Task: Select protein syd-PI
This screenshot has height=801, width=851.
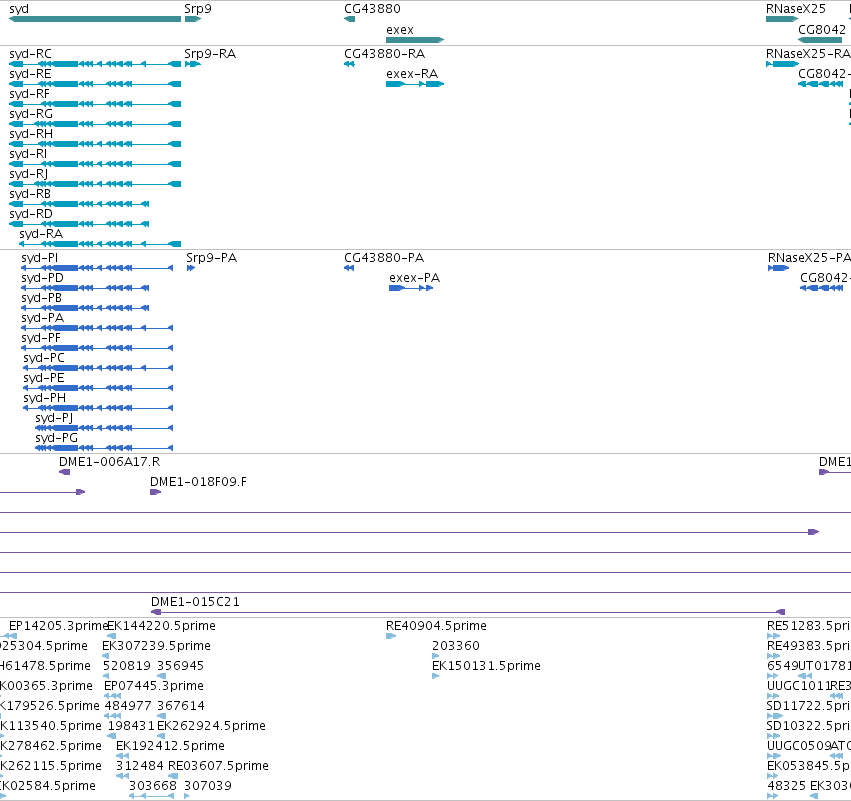Action: (x=97, y=268)
